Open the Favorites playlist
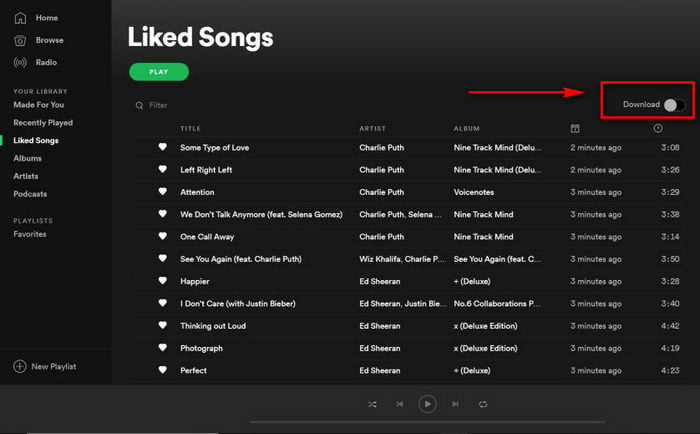 30,234
